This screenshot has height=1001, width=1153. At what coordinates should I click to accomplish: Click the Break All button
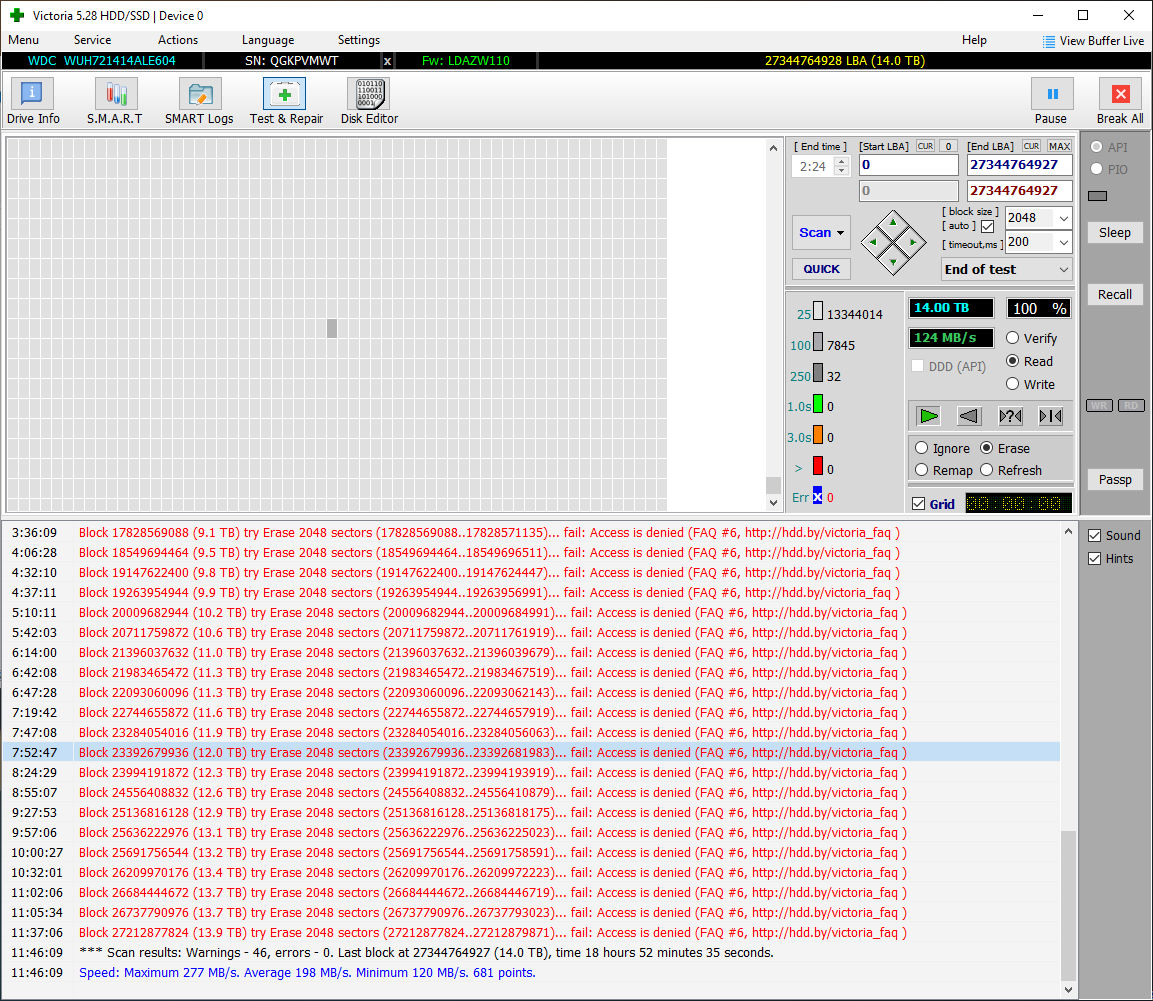pyautogui.click(x=1120, y=102)
